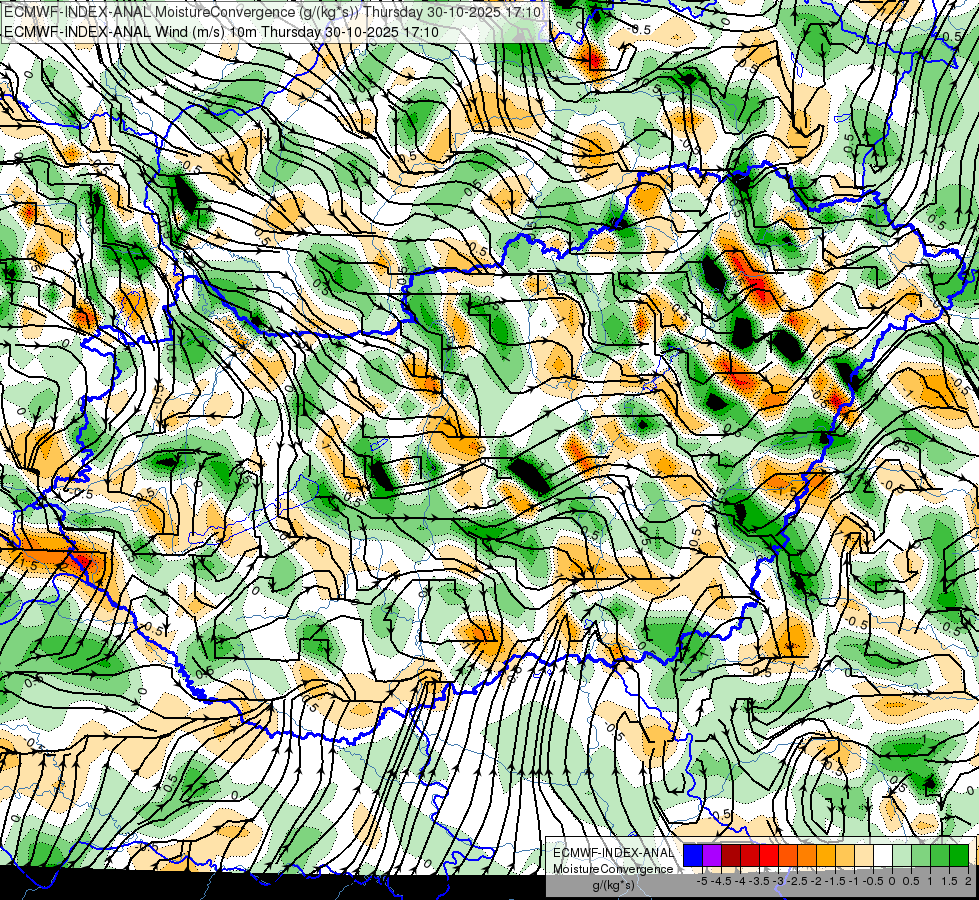Screen dimensions: 979x900
Task: Click 'MoistureConvergence' label in the legend box
Action: tap(613, 869)
